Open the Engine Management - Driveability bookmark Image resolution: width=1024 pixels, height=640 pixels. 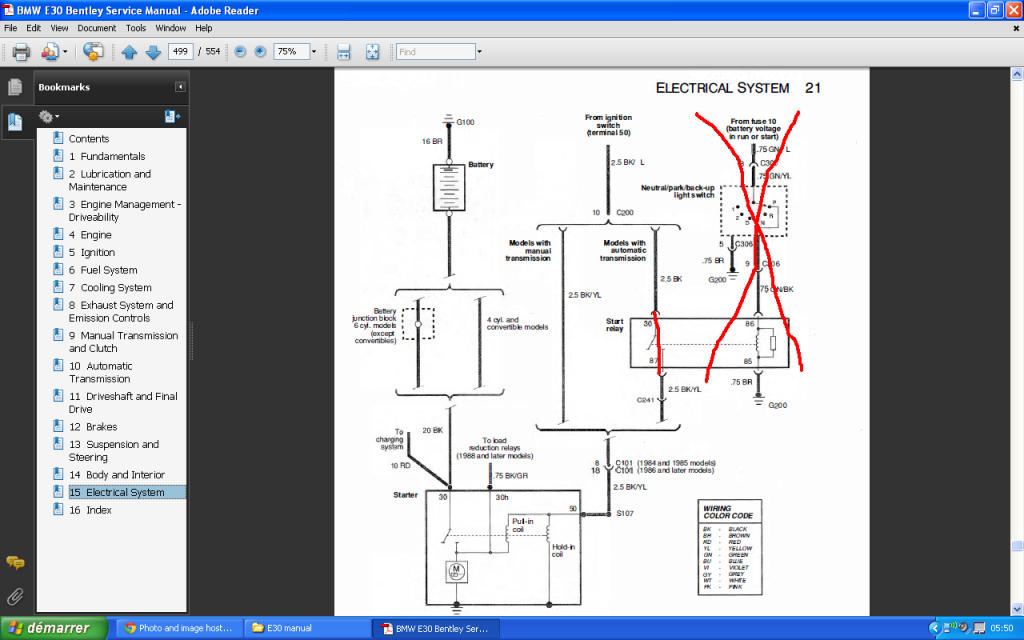(125, 211)
